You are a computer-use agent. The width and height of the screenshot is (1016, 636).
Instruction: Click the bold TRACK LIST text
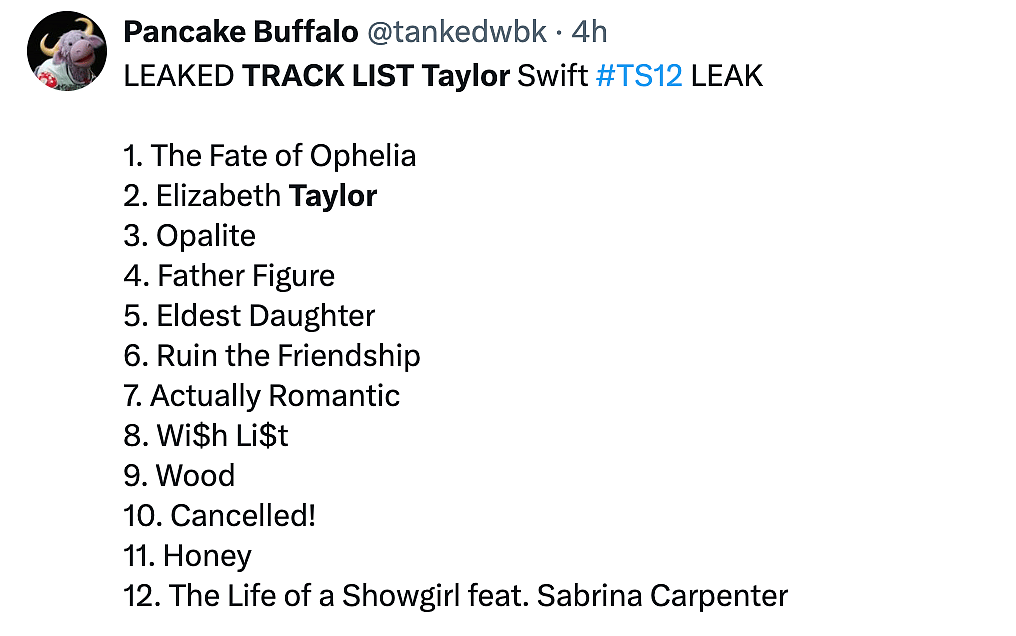coord(328,76)
